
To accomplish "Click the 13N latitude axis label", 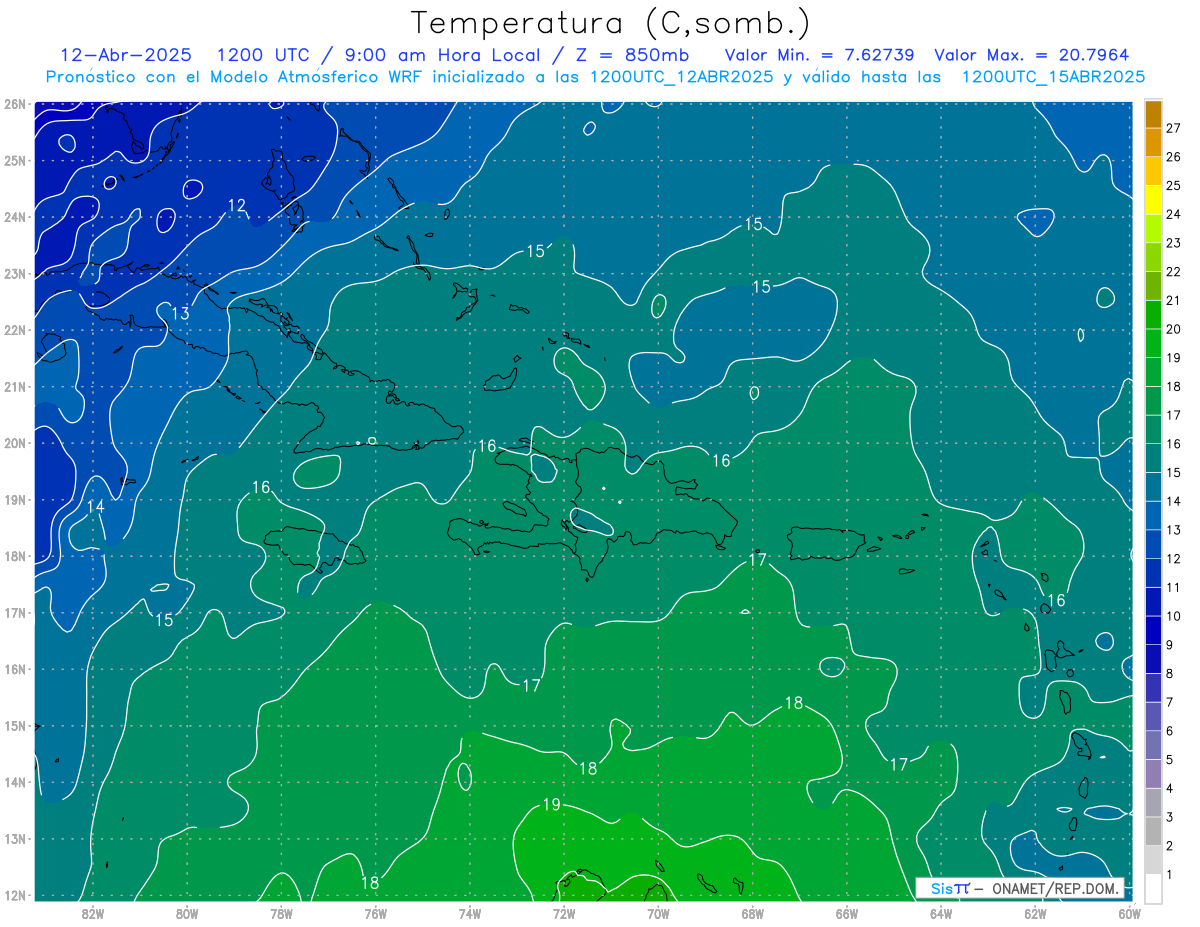I will pos(14,838).
